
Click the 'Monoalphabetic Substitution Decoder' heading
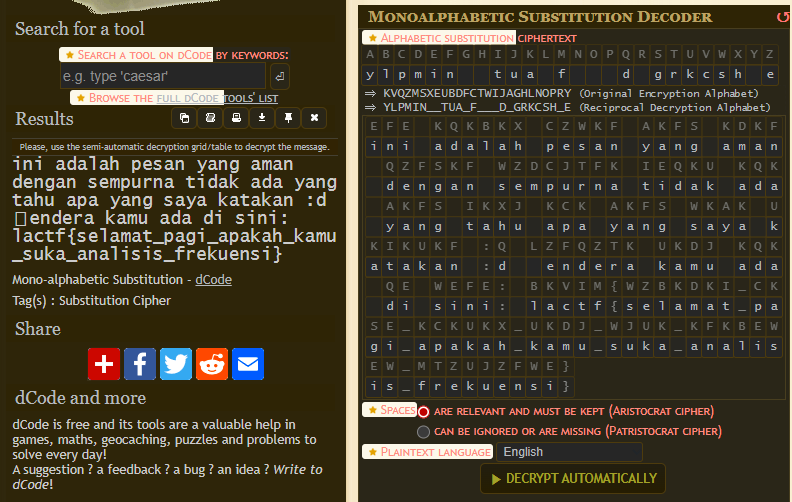pyautogui.click(x=540, y=17)
